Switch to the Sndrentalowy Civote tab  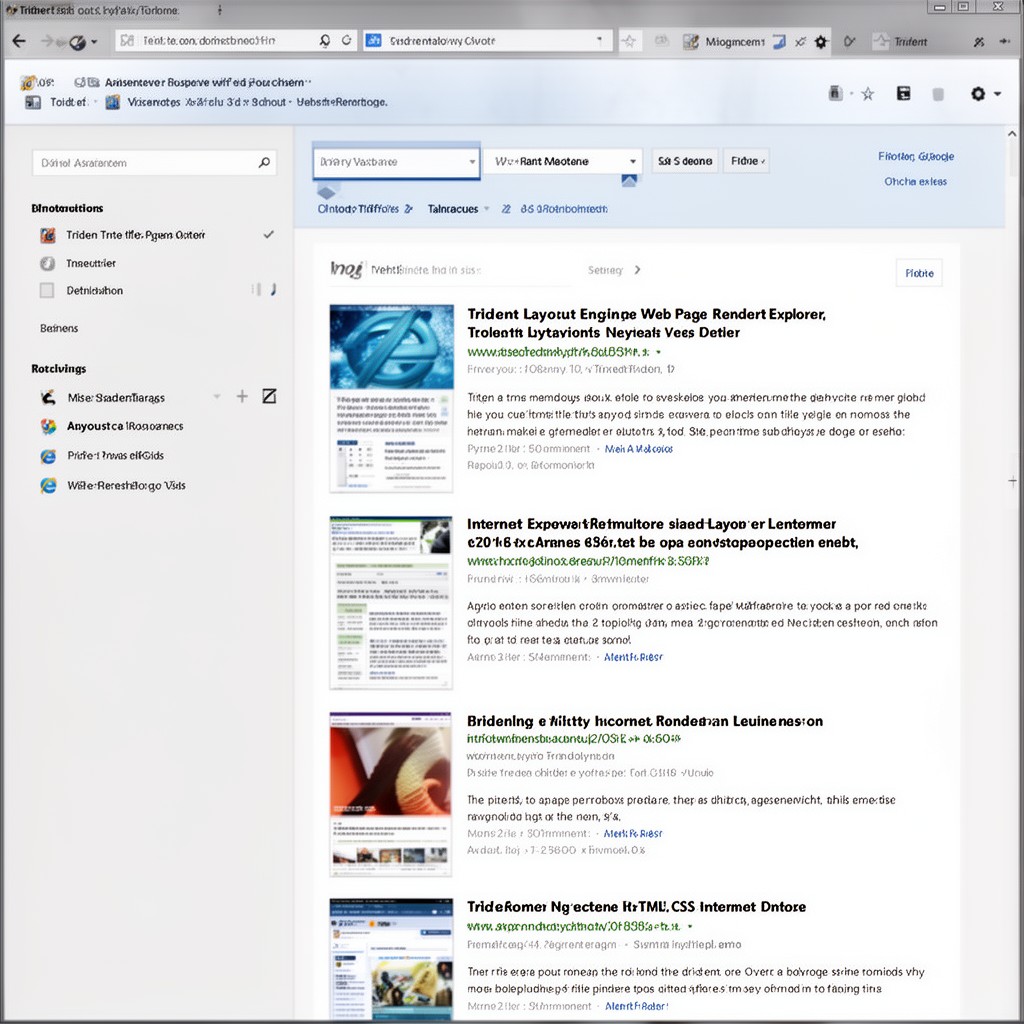[488, 40]
